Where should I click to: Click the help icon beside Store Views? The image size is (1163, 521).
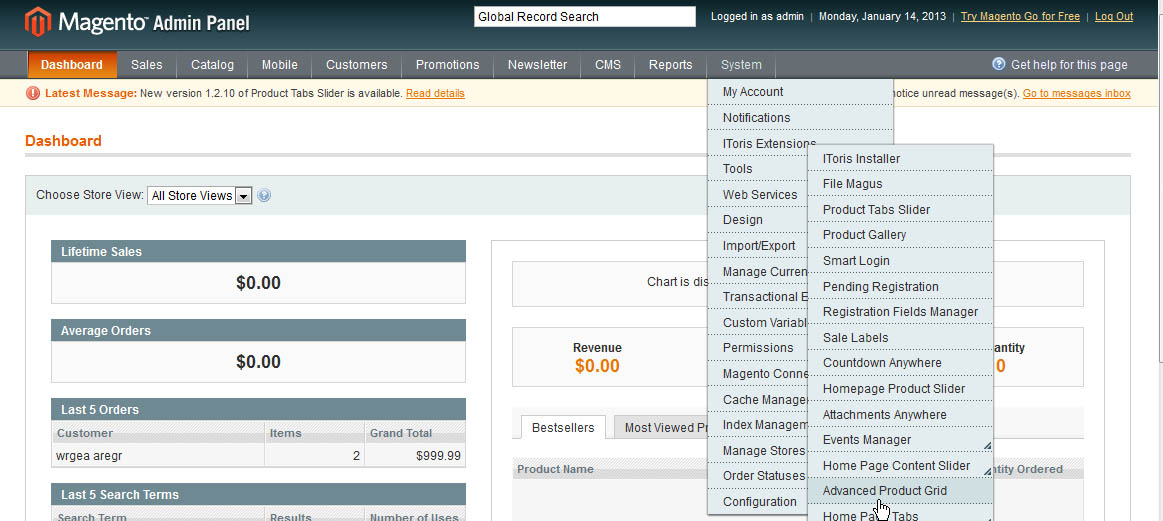(265, 196)
